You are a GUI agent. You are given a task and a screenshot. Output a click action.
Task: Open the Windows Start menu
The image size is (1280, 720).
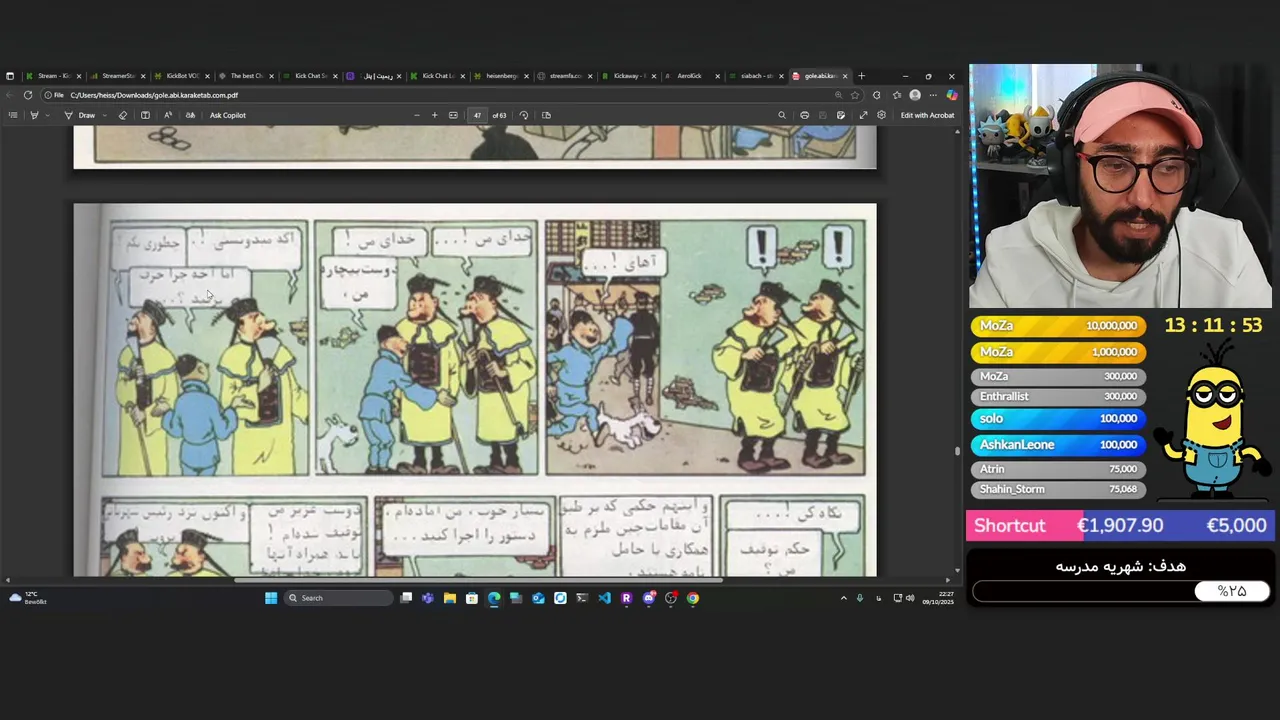271,598
